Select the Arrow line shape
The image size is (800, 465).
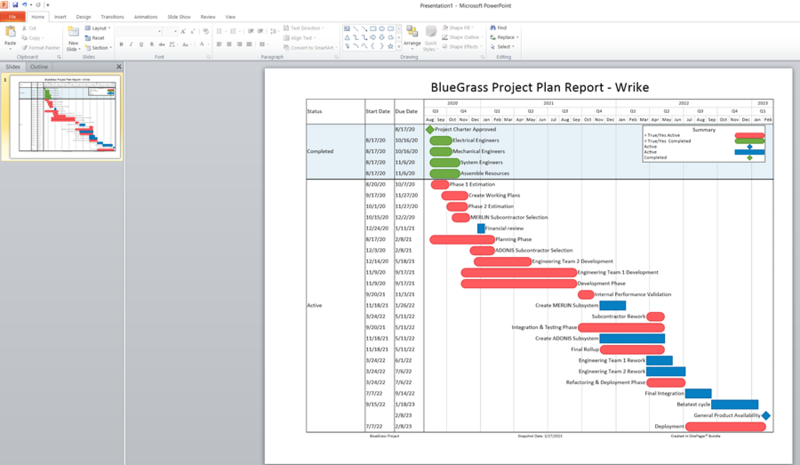[x=364, y=29]
